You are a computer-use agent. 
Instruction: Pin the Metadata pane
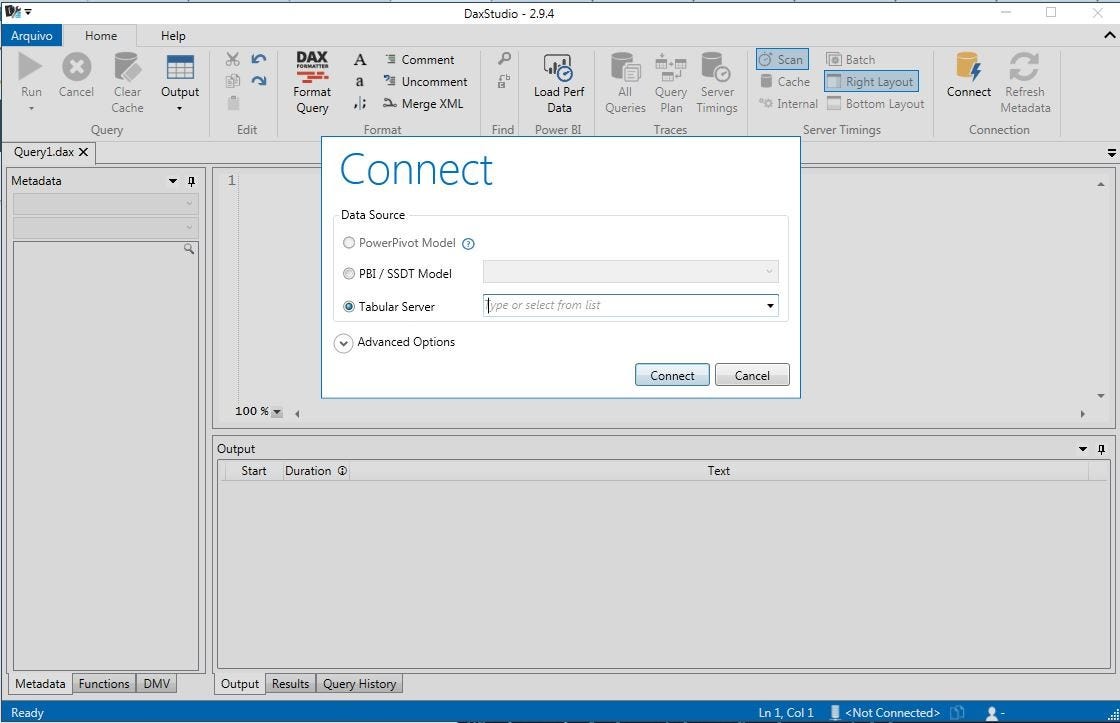(x=191, y=181)
